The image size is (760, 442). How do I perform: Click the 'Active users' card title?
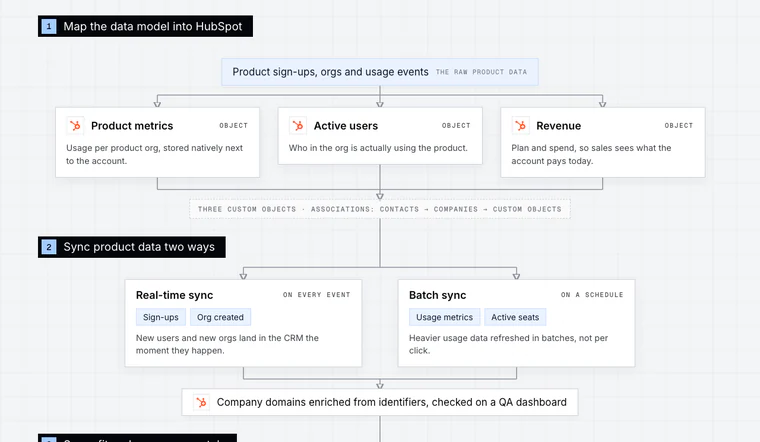346,126
